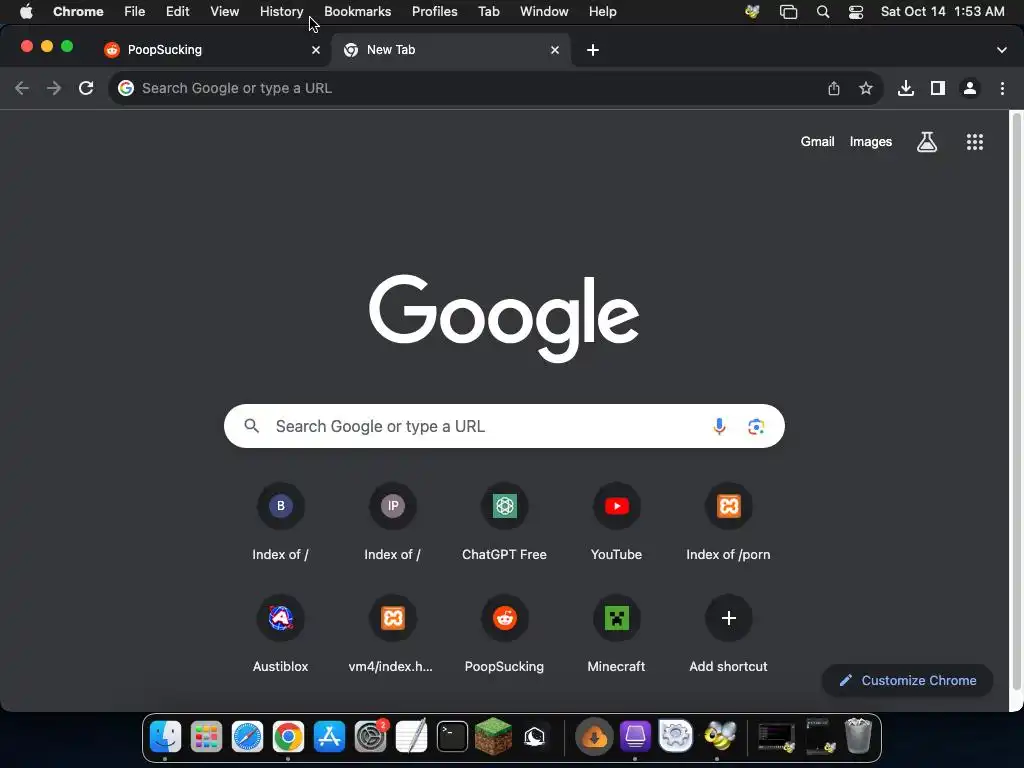Open Chrome three-dot menu
Screen dimensions: 1024x768
[1002, 88]
